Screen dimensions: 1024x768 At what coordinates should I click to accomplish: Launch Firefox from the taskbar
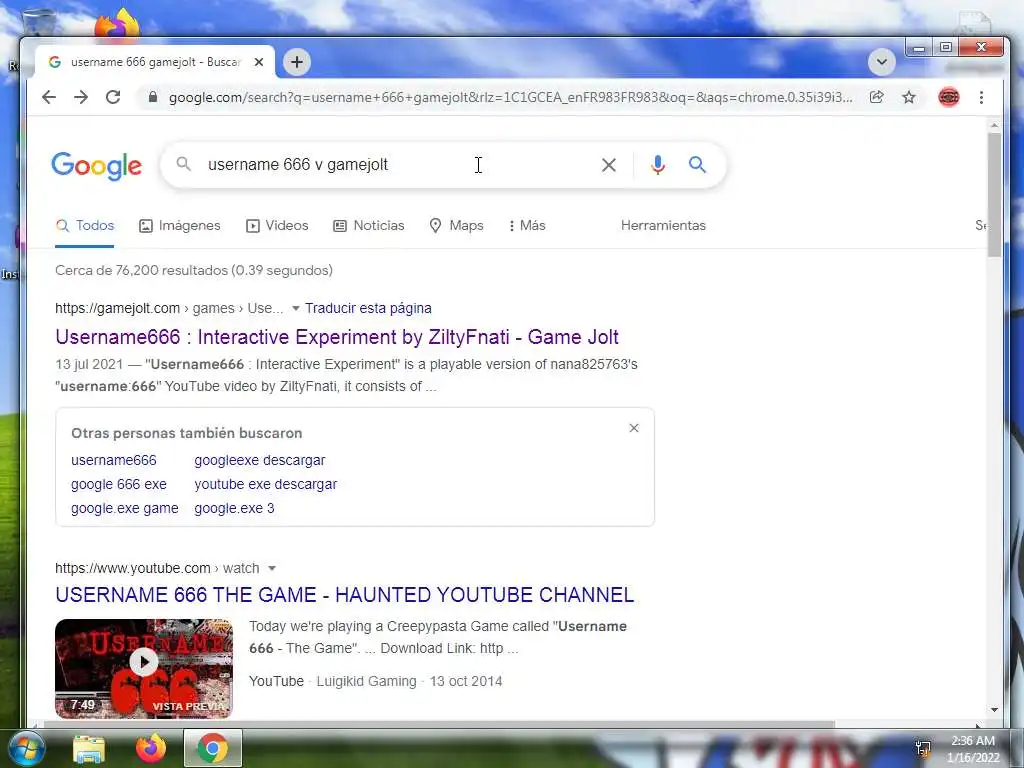(x=150, y=748)
